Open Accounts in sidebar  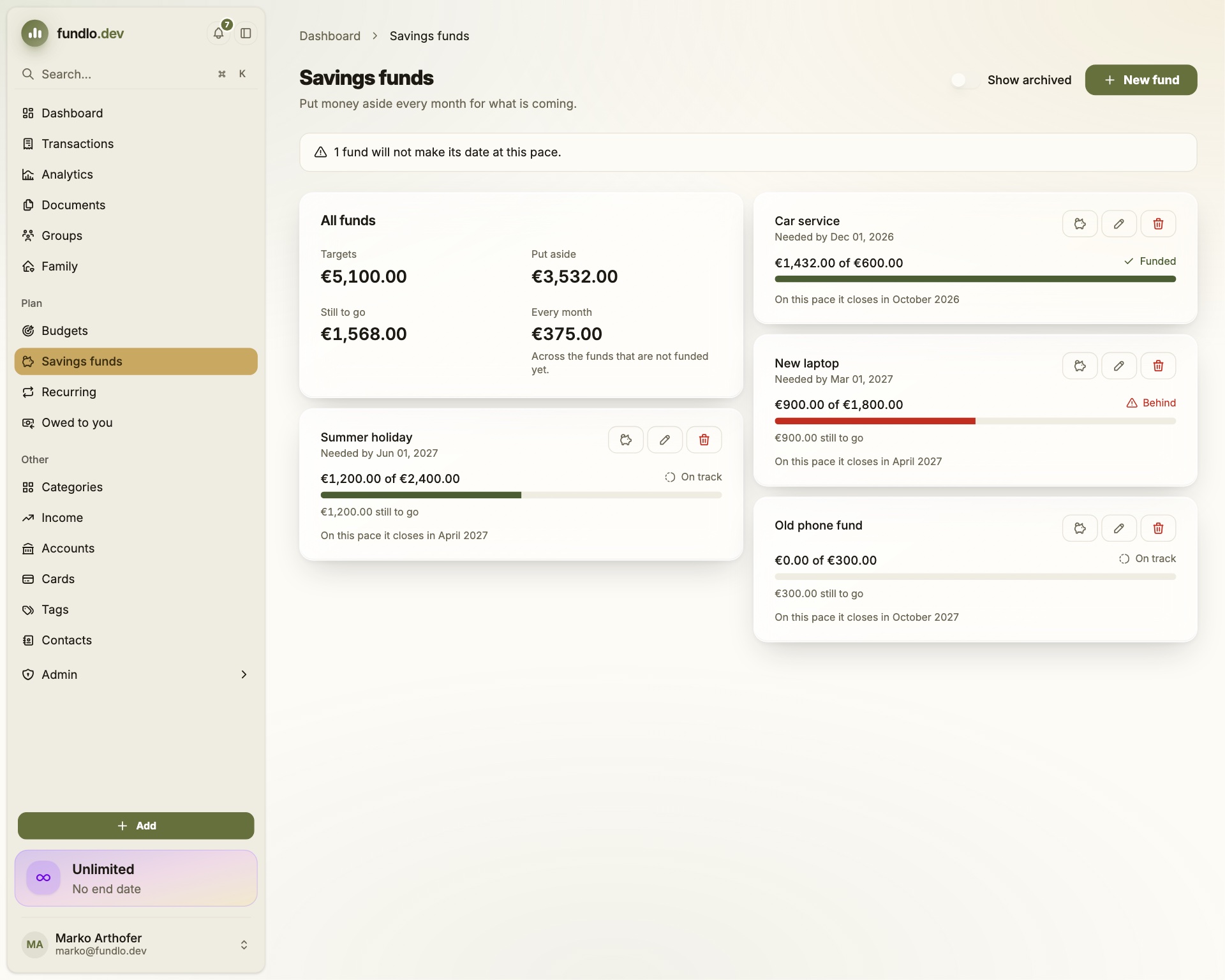136,549
